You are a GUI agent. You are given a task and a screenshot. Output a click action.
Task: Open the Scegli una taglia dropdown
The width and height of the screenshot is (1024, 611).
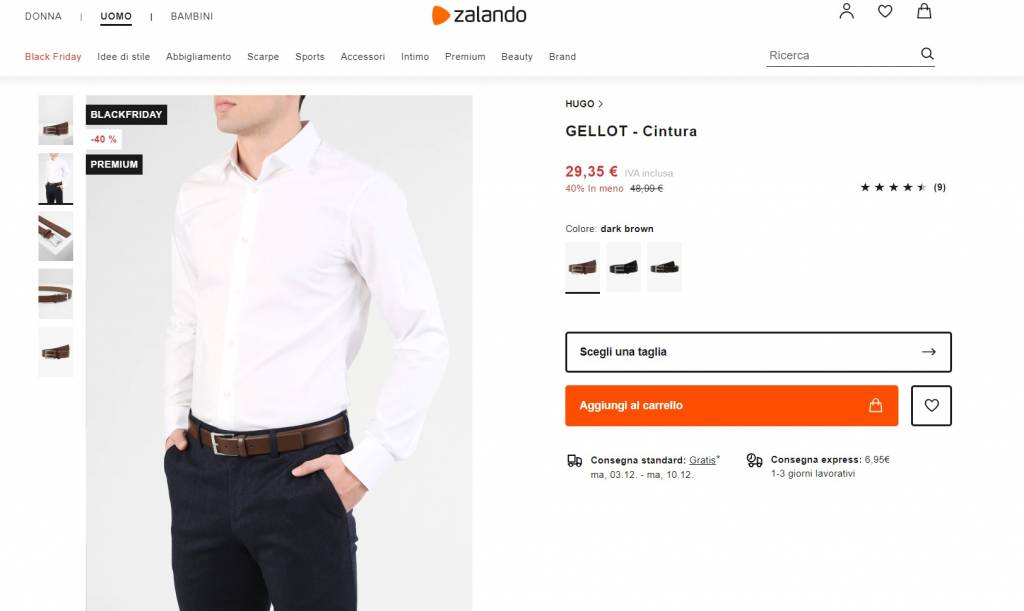[x=757, y=352]
